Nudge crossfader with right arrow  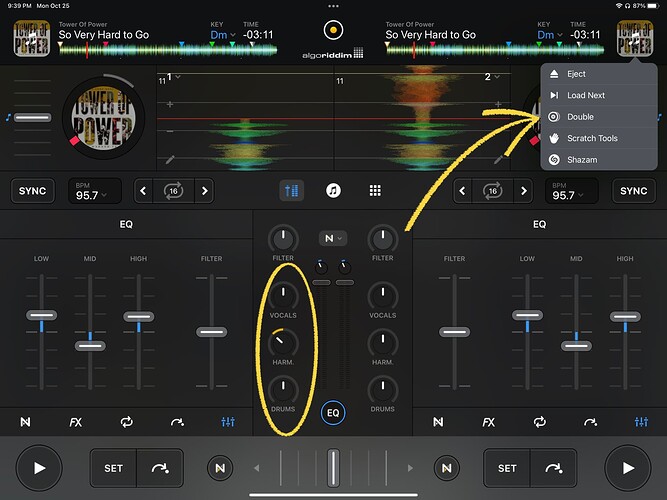click(x=410, y=468)
